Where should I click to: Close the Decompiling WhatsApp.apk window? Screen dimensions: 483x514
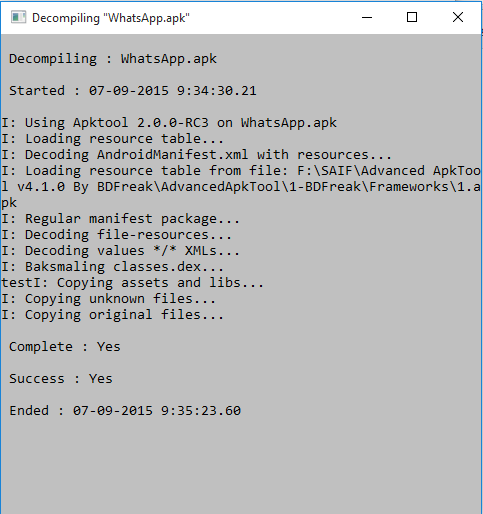pos(458,17)
